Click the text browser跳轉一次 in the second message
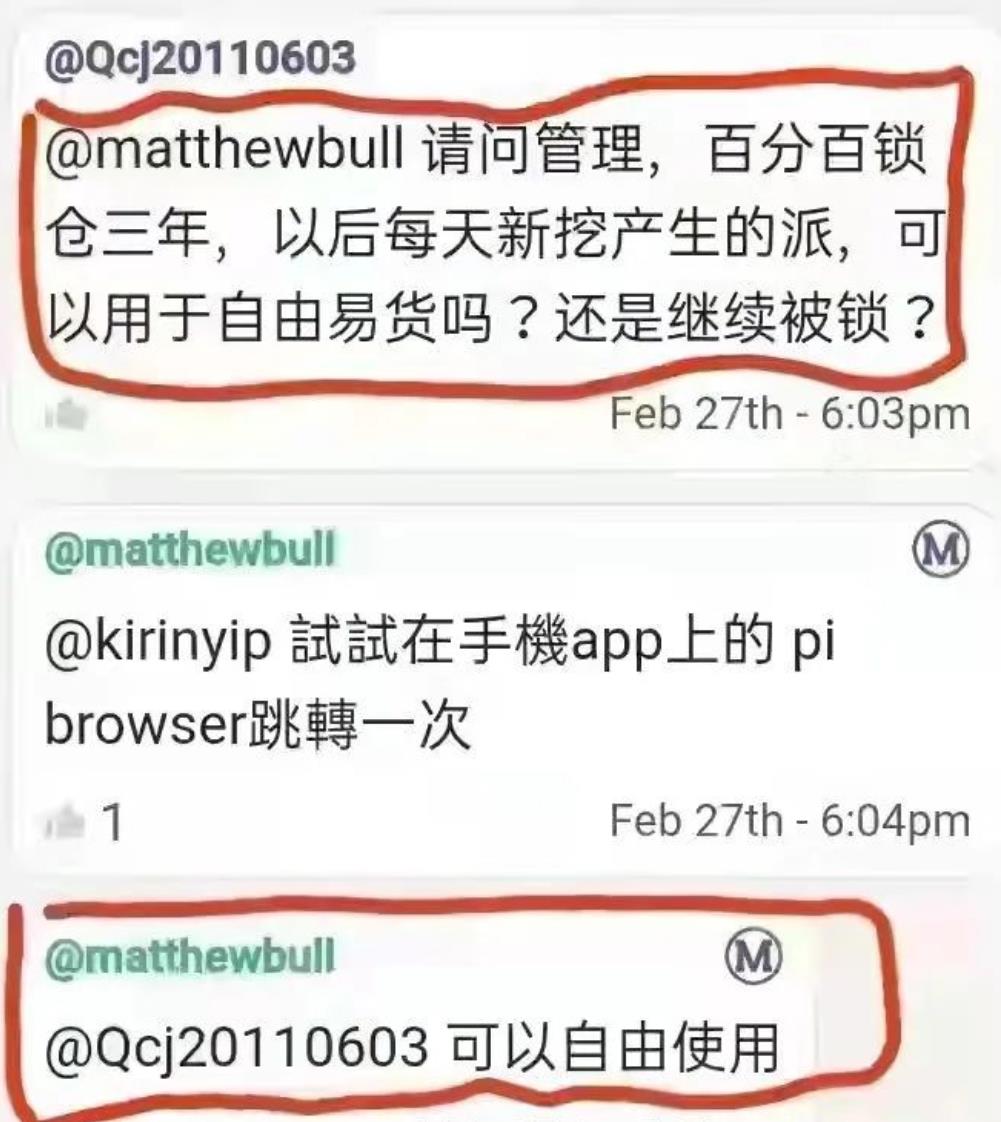The image size is (1001, 1122). tap(258, 724)
